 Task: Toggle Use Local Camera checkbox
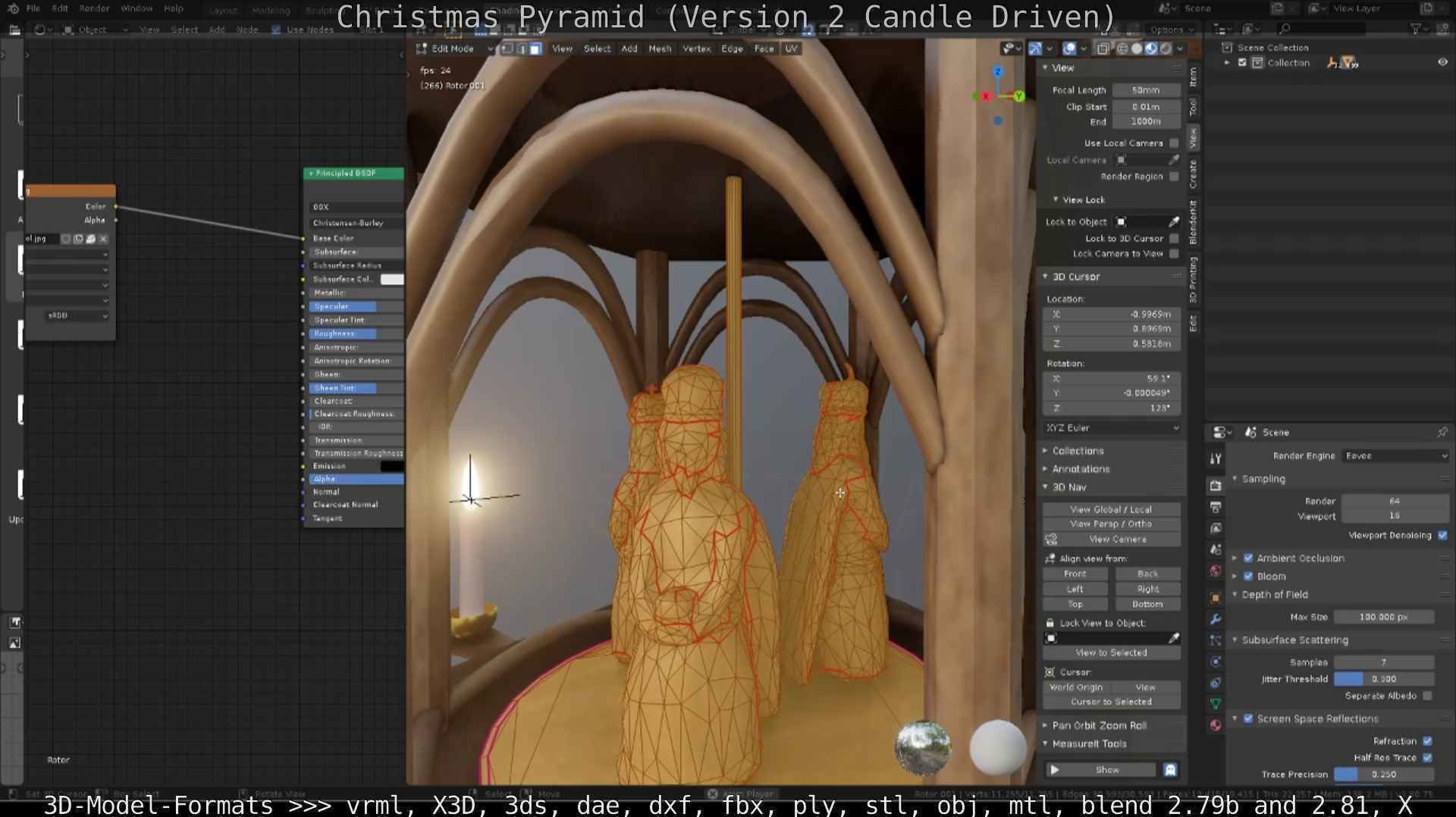click(1174, 143)
